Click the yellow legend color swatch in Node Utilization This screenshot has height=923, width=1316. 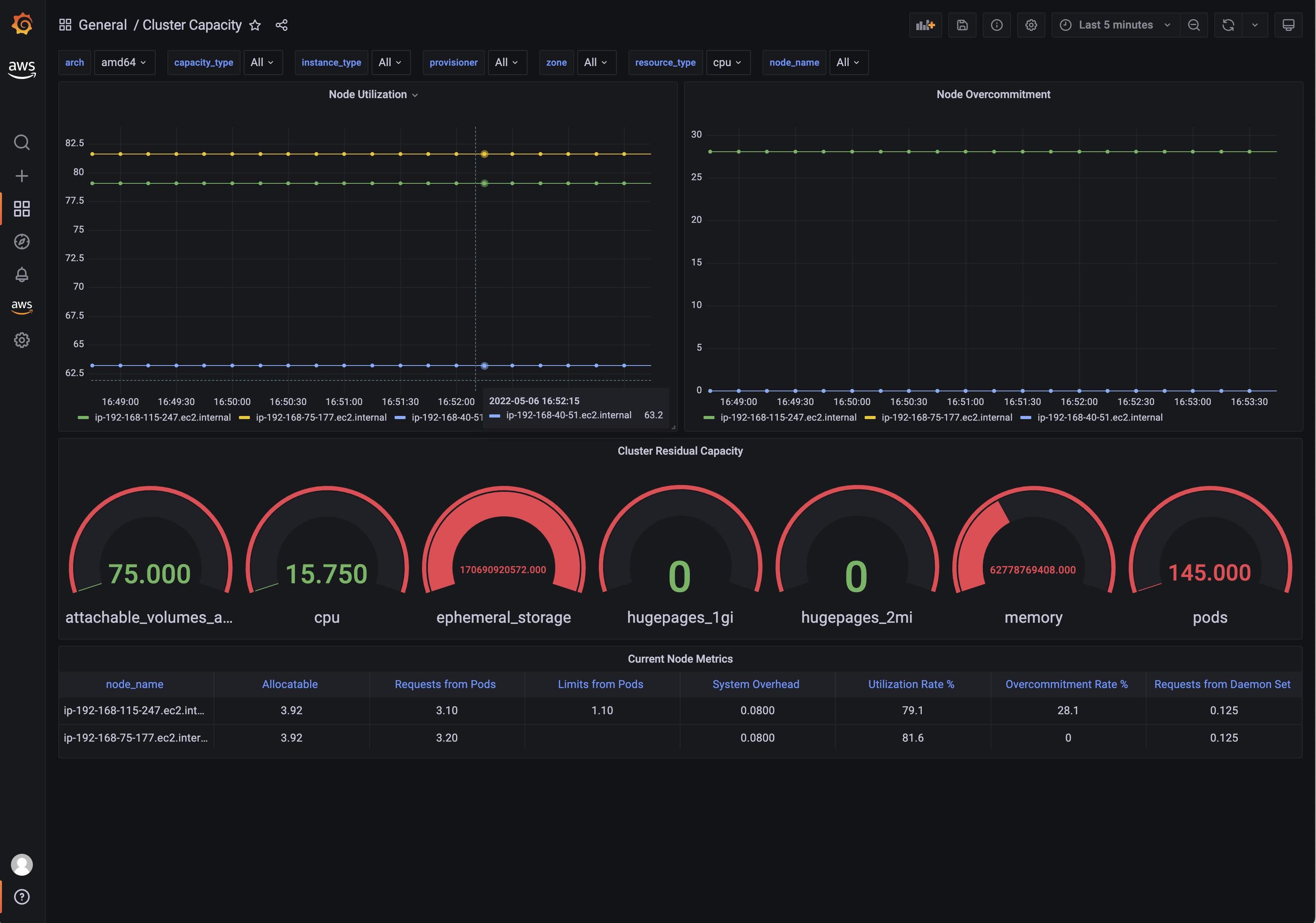(244, 418)
